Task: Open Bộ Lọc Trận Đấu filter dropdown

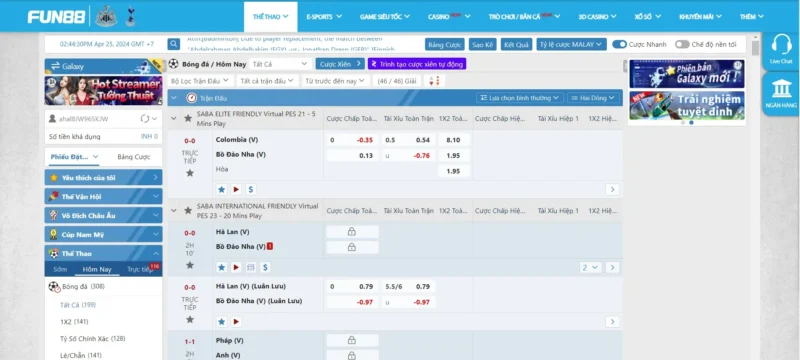Action: pos(201,81)
